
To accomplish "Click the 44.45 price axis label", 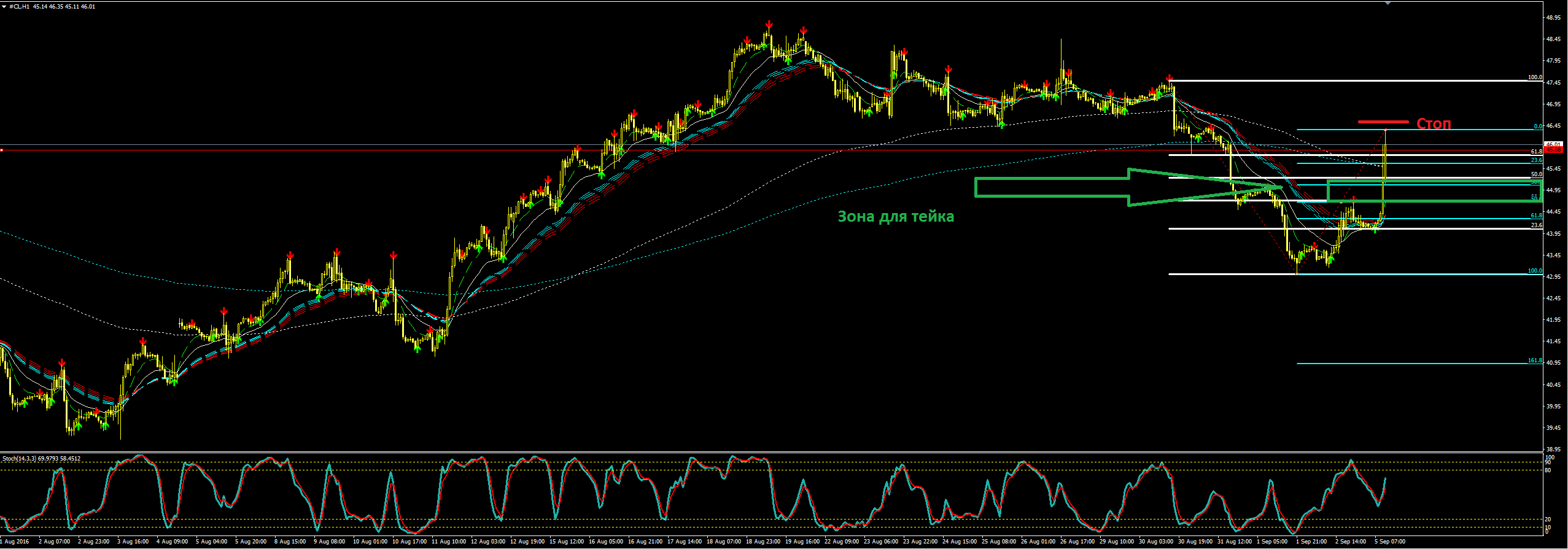I will point(1554,212).
